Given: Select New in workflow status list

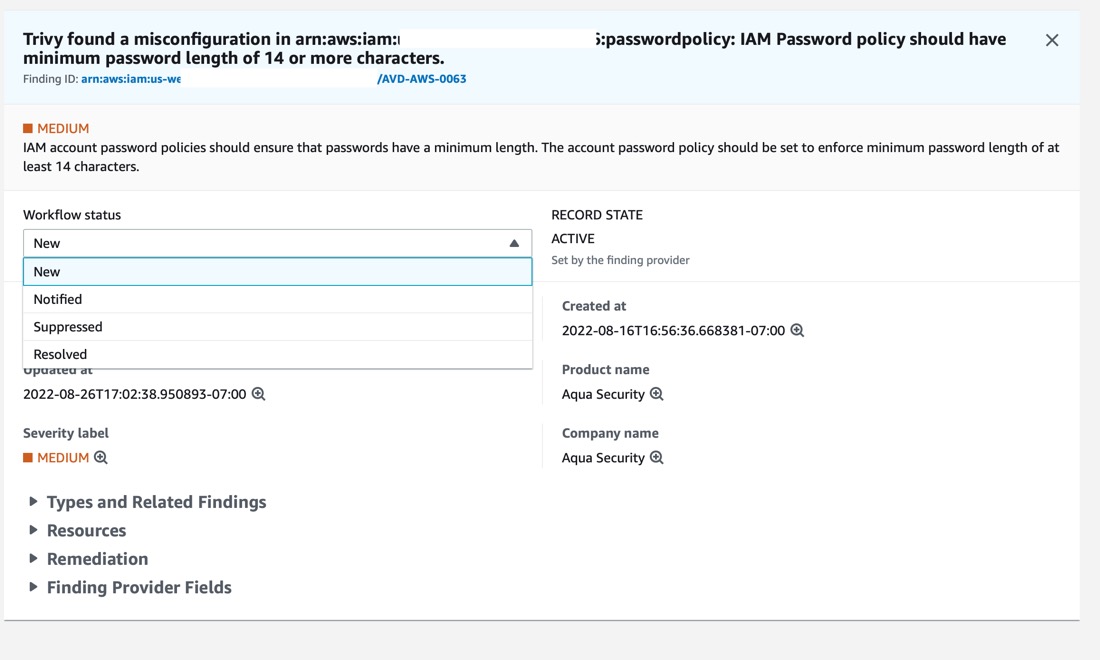Looking at the screenshot, I should tap(278, 271).
